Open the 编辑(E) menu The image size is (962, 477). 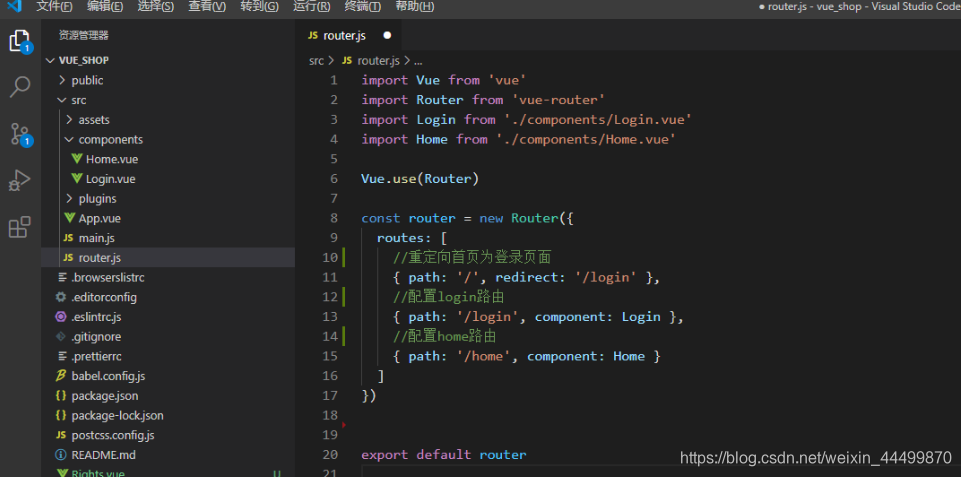tap(104, 7)
